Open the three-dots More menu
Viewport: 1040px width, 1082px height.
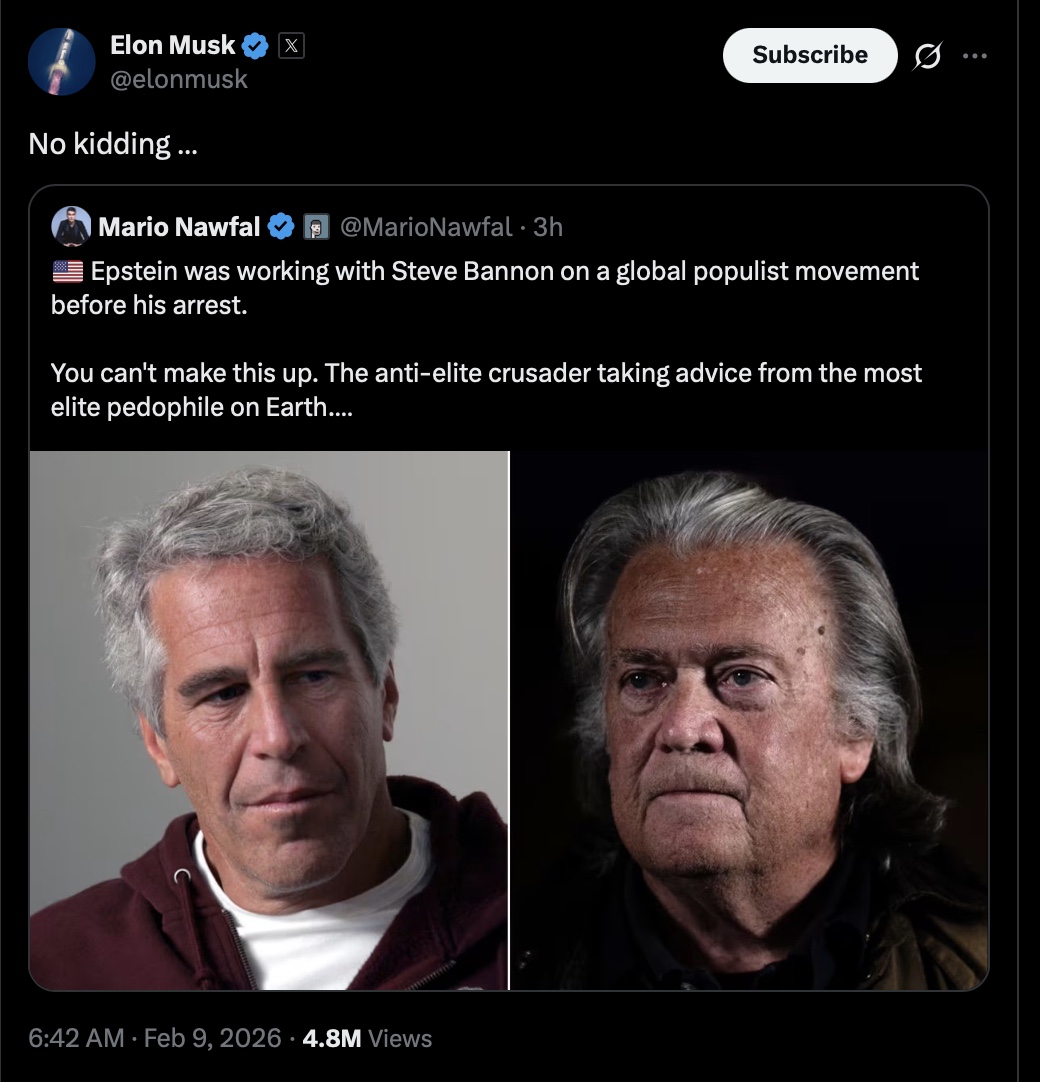[974, 56]
